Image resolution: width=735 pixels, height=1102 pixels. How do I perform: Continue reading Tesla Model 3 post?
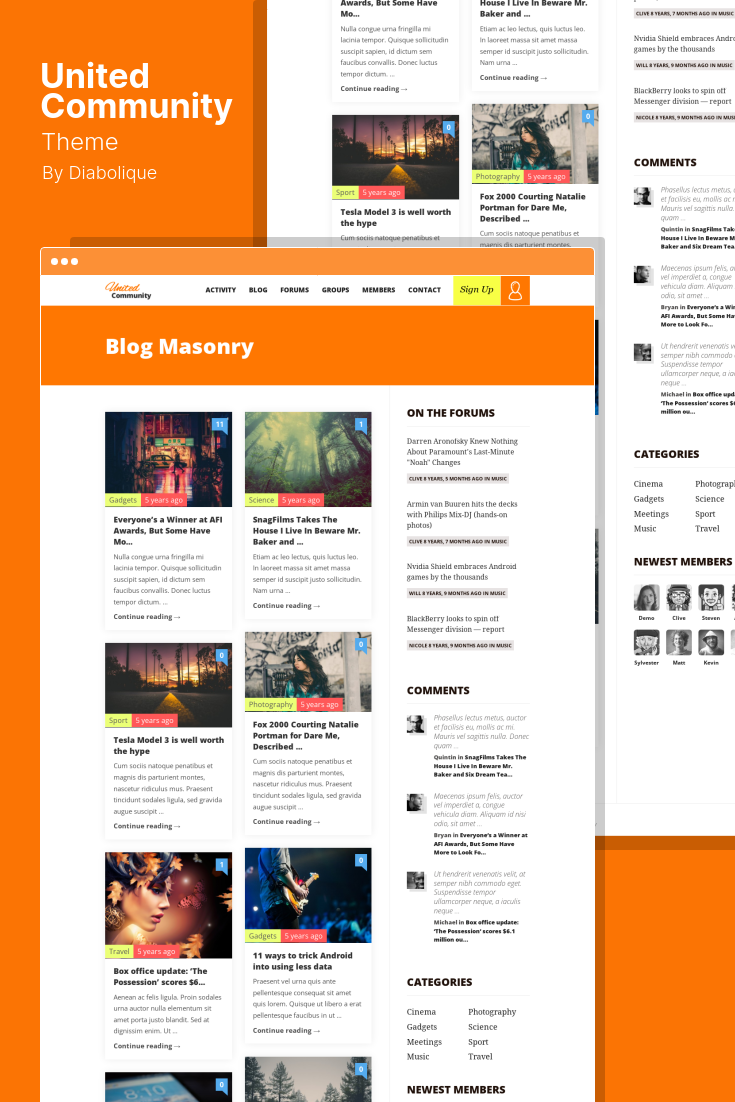(147, 826)
